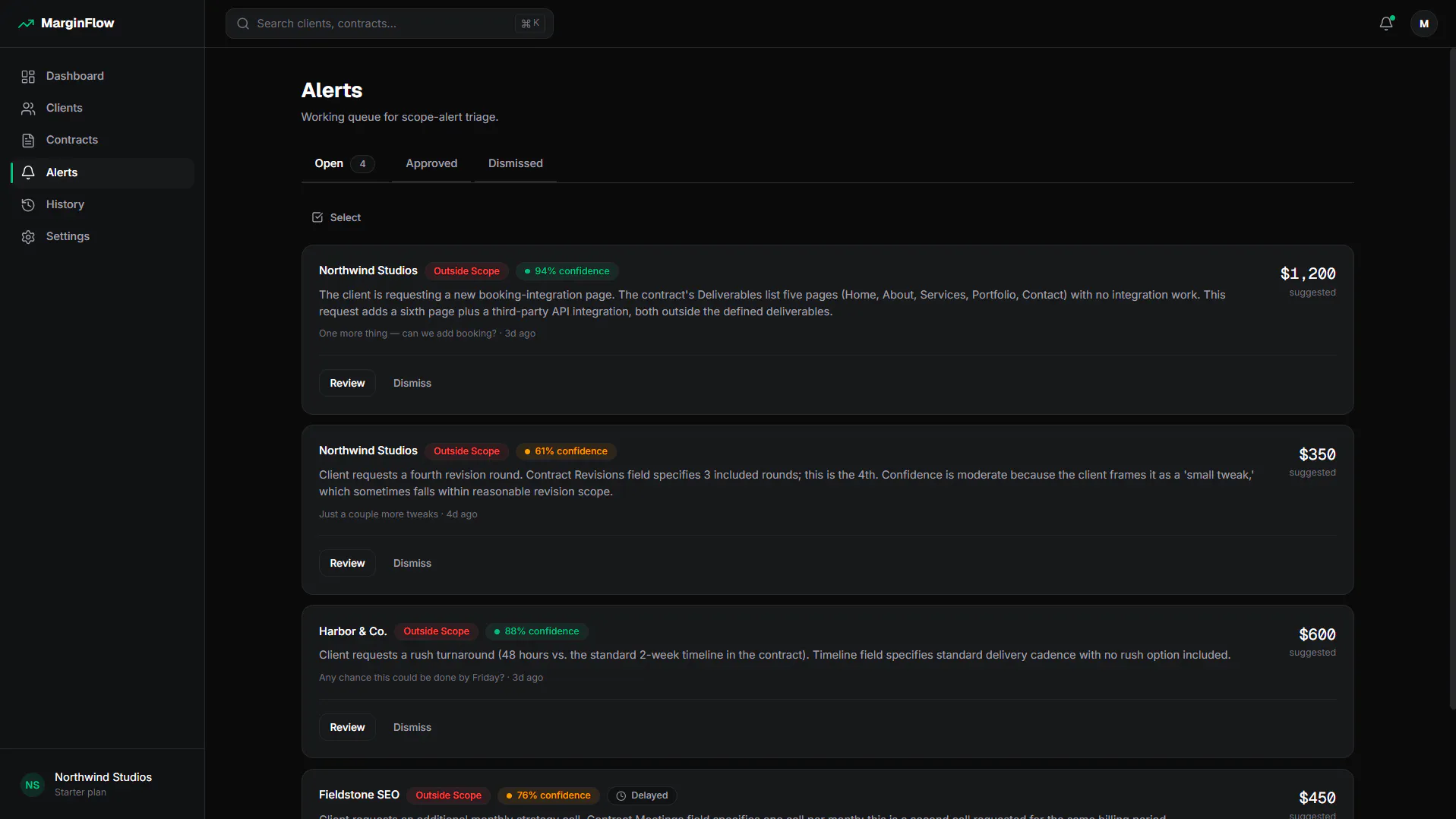Click the Harbor & Co. client name
This screenshot has width=1456, height=819.
tap(353, 631)
